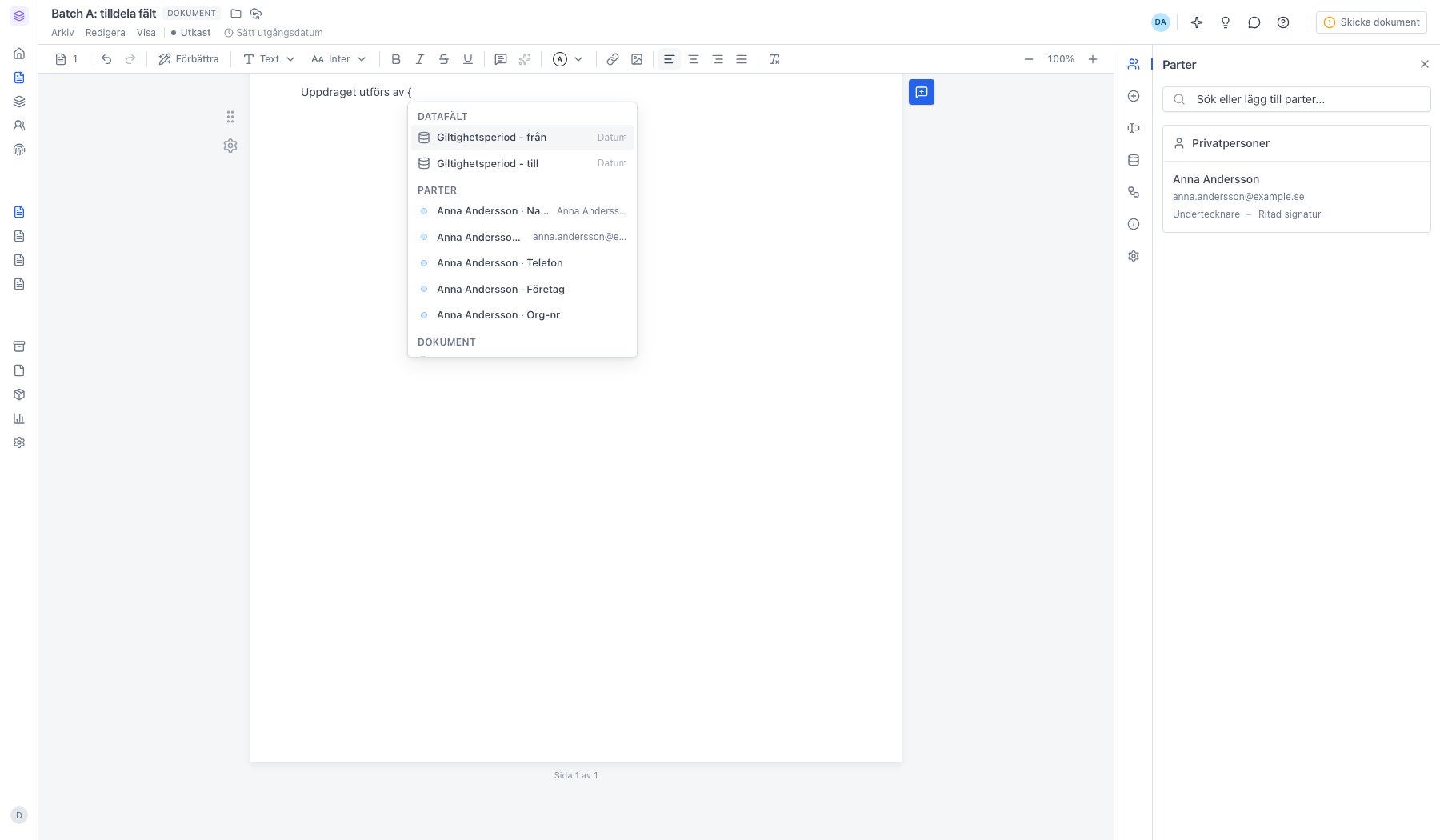Center align text
This screenshot has width=1440, height=840.
pyautogui.click(x=694, y=59)
